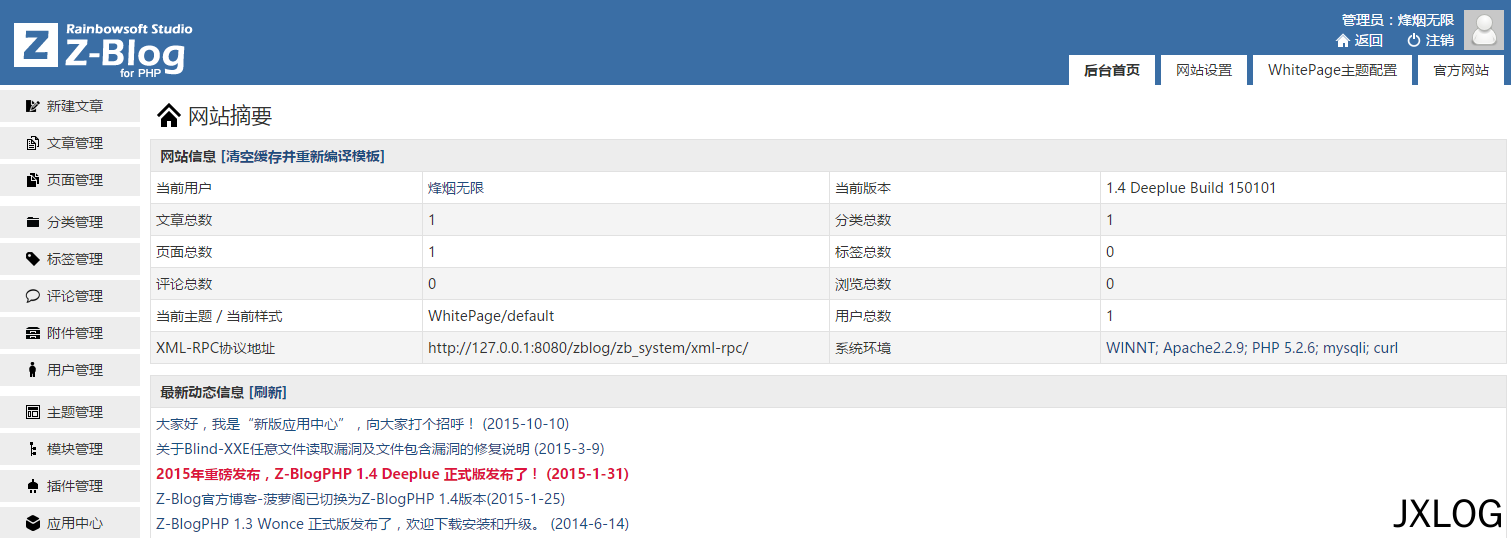This screenshot has width=1511, height=538.
Task: Open 新建文章 in the sidebar
Action: point(70,106)
